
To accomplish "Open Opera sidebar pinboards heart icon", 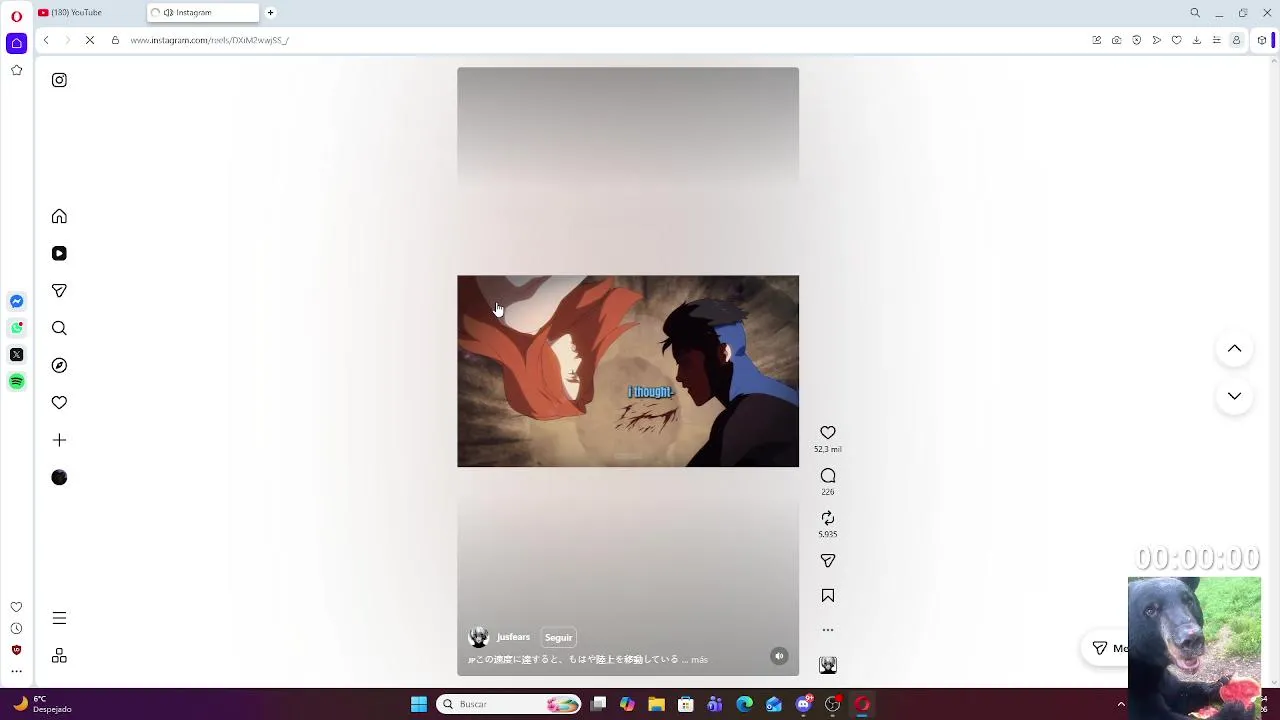I will click(x=16, y=607).
